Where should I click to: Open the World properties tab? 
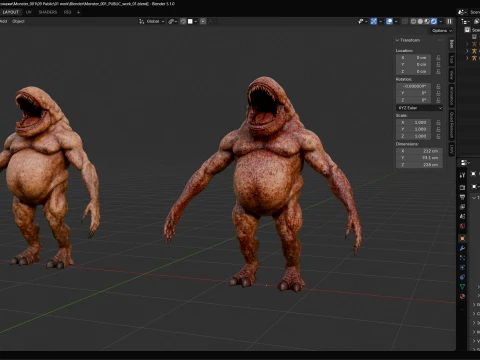pyautogui.click(x=462, y=226)
